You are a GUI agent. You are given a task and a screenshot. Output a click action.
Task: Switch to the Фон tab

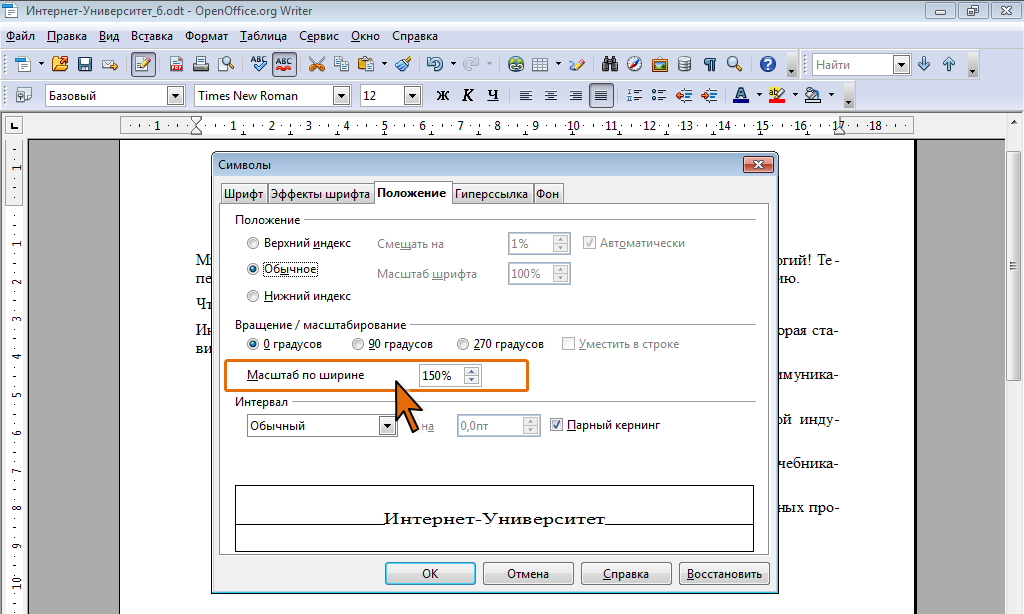coord(547,194)
